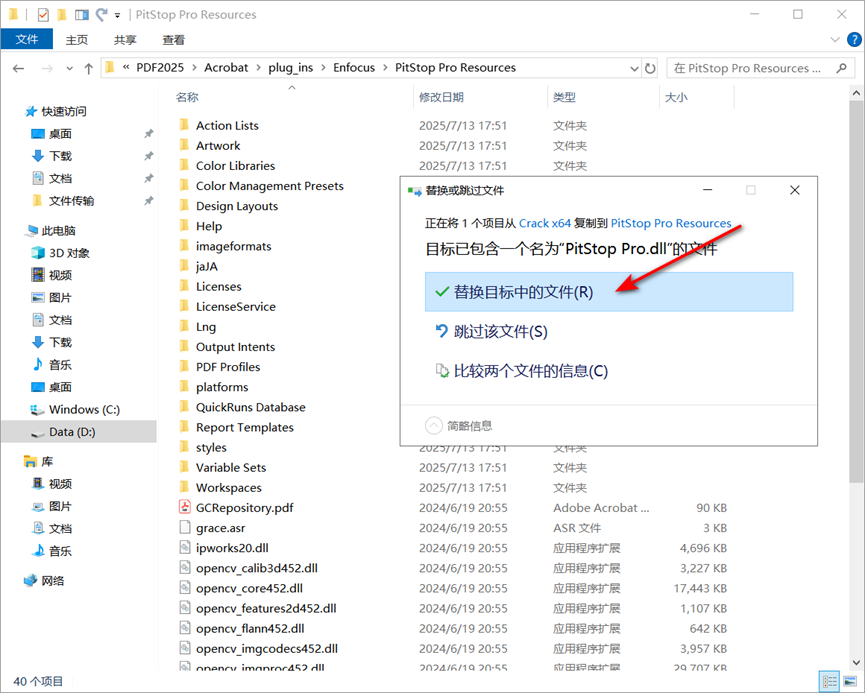Click the Crack x64 source link
Screen dimensions: 865x693
pyautogui.click(x=544, y=223)
